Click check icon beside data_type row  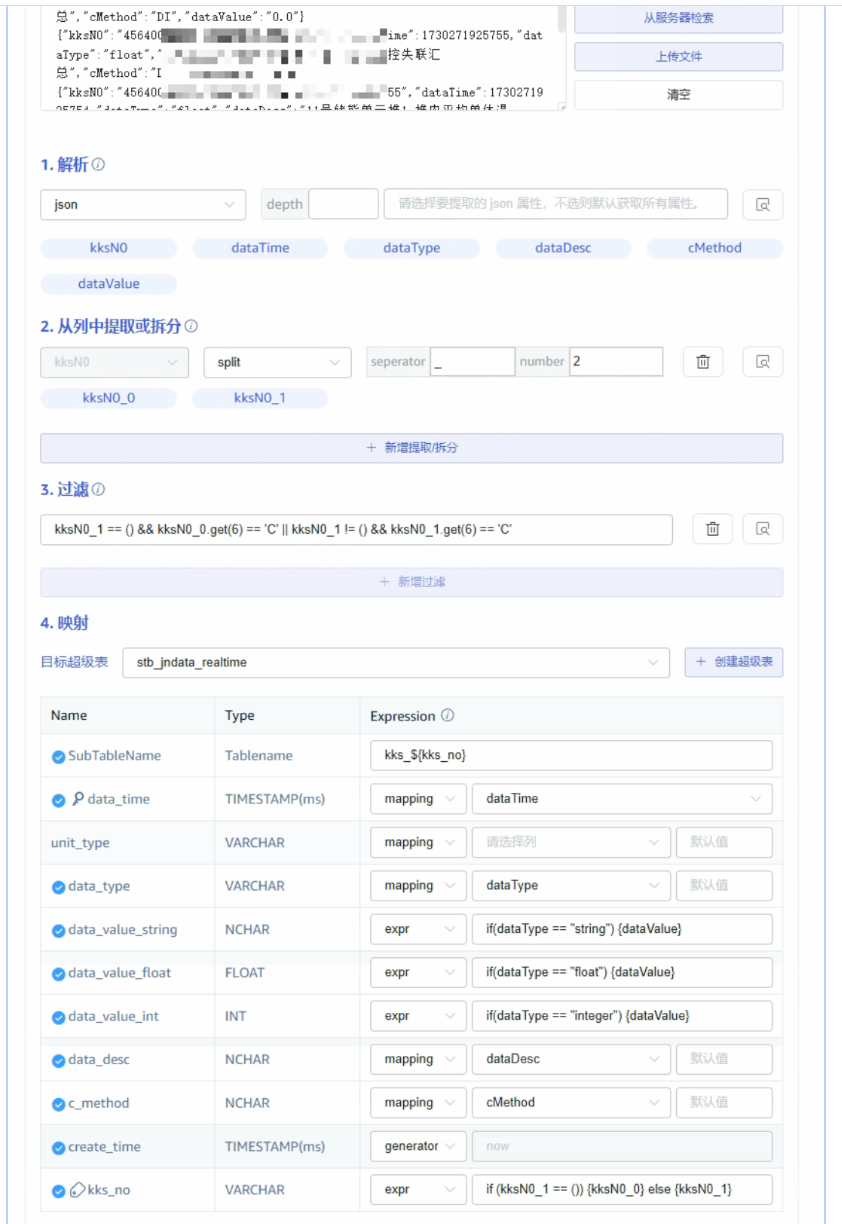click(x=59, y=886)
